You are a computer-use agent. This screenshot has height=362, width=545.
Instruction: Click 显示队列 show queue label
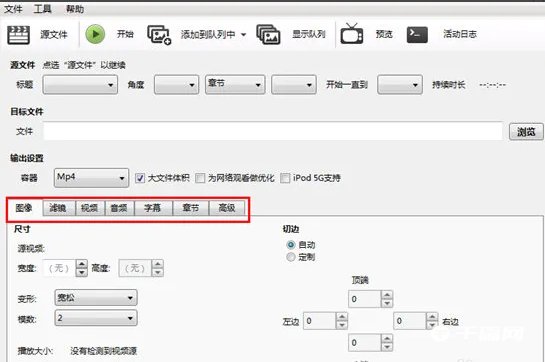(x=309, y=34)
